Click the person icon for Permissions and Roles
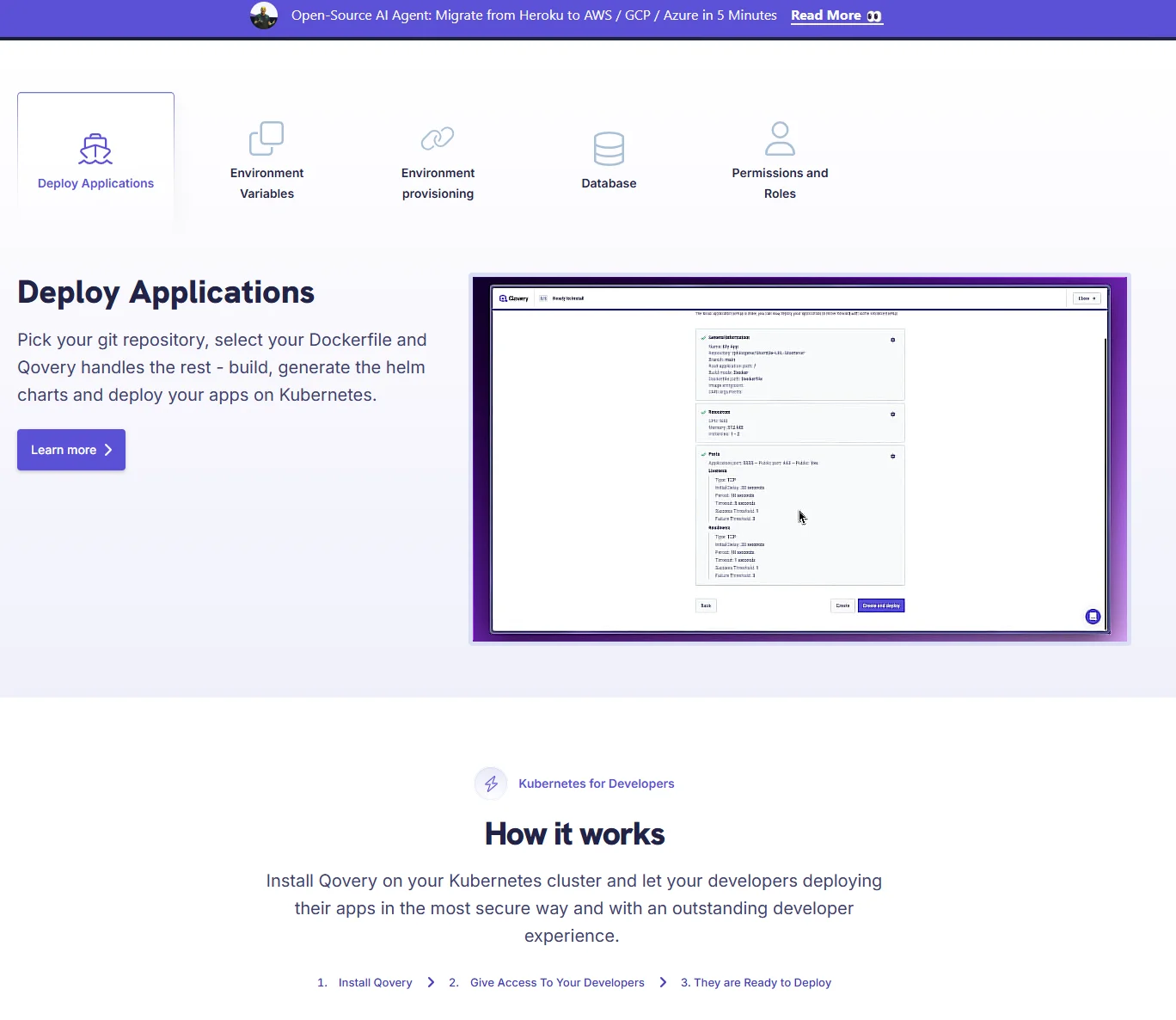Screen dimensions: 1176x1020 tap(780, 138)
